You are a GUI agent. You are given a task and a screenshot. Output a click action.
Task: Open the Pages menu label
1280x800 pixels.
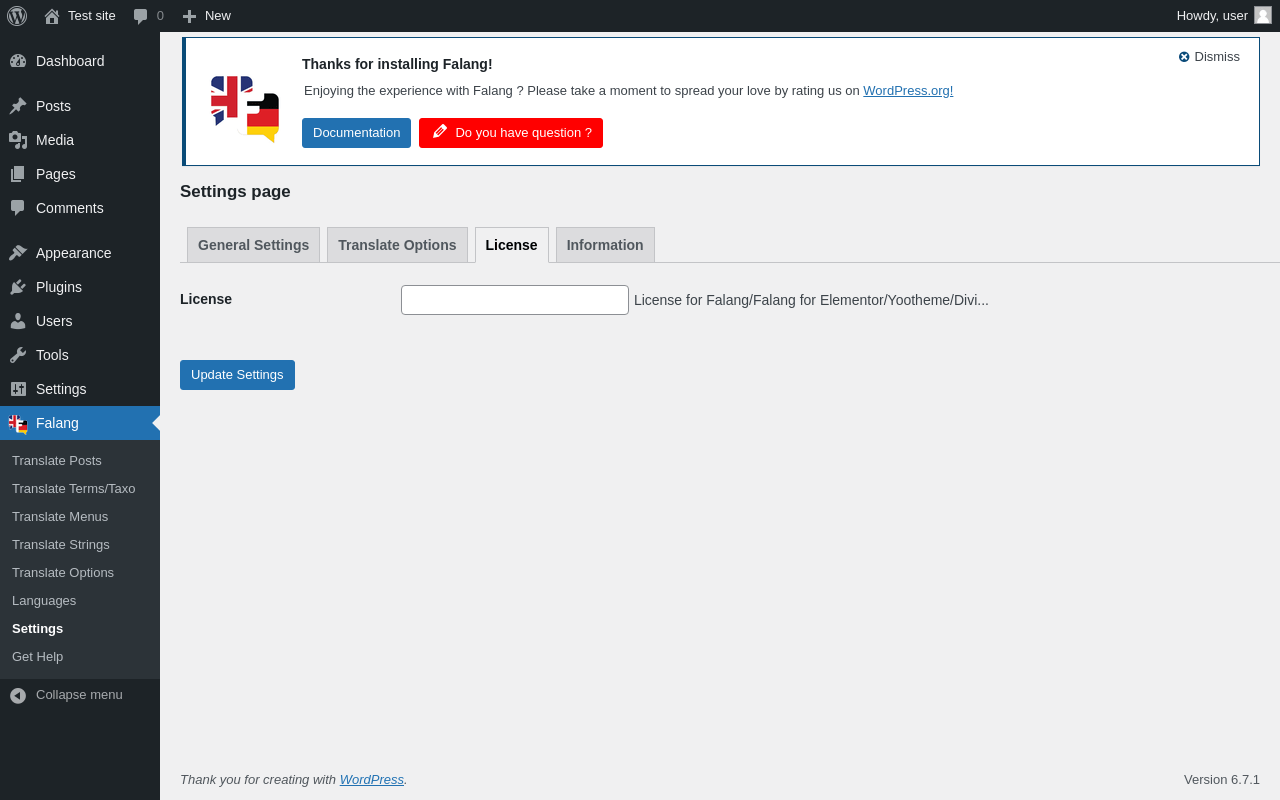pyautogui.click(x=56, y=174)
